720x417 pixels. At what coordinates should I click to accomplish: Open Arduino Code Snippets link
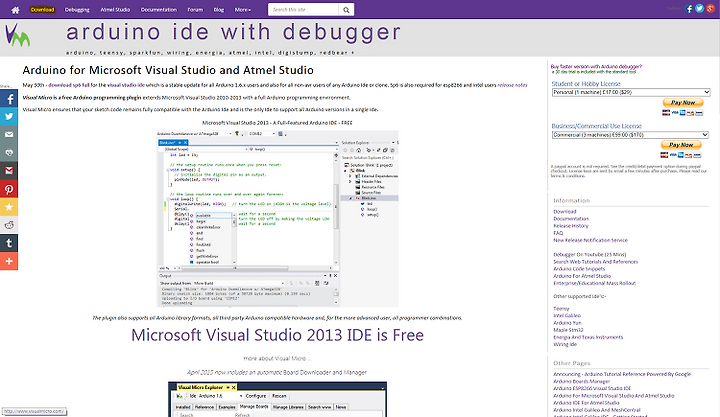click(x=579, y=269)
